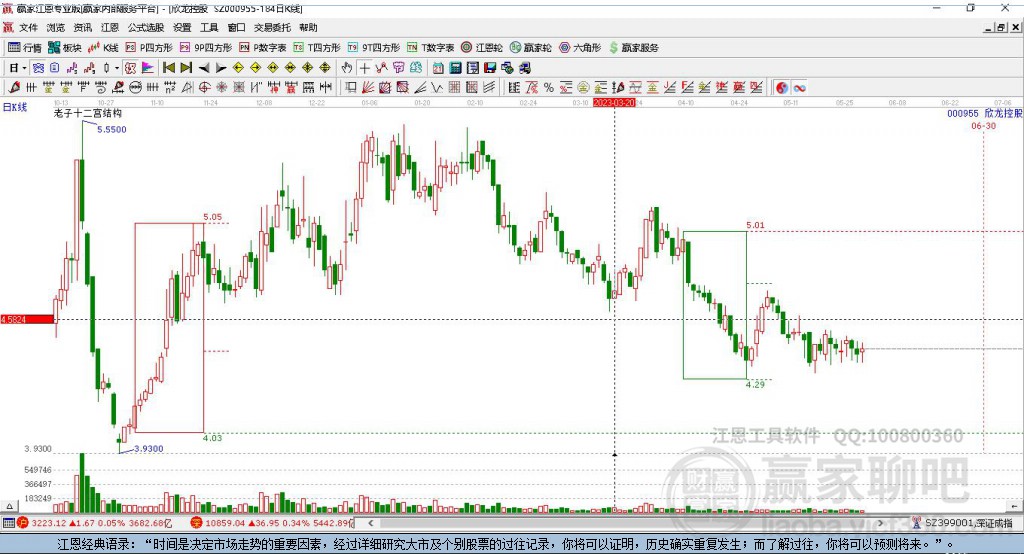The width and height of the screenshot is (1024, 554).
Task: Click the 4.5824 red price tag
Action: tap(27, 319)
